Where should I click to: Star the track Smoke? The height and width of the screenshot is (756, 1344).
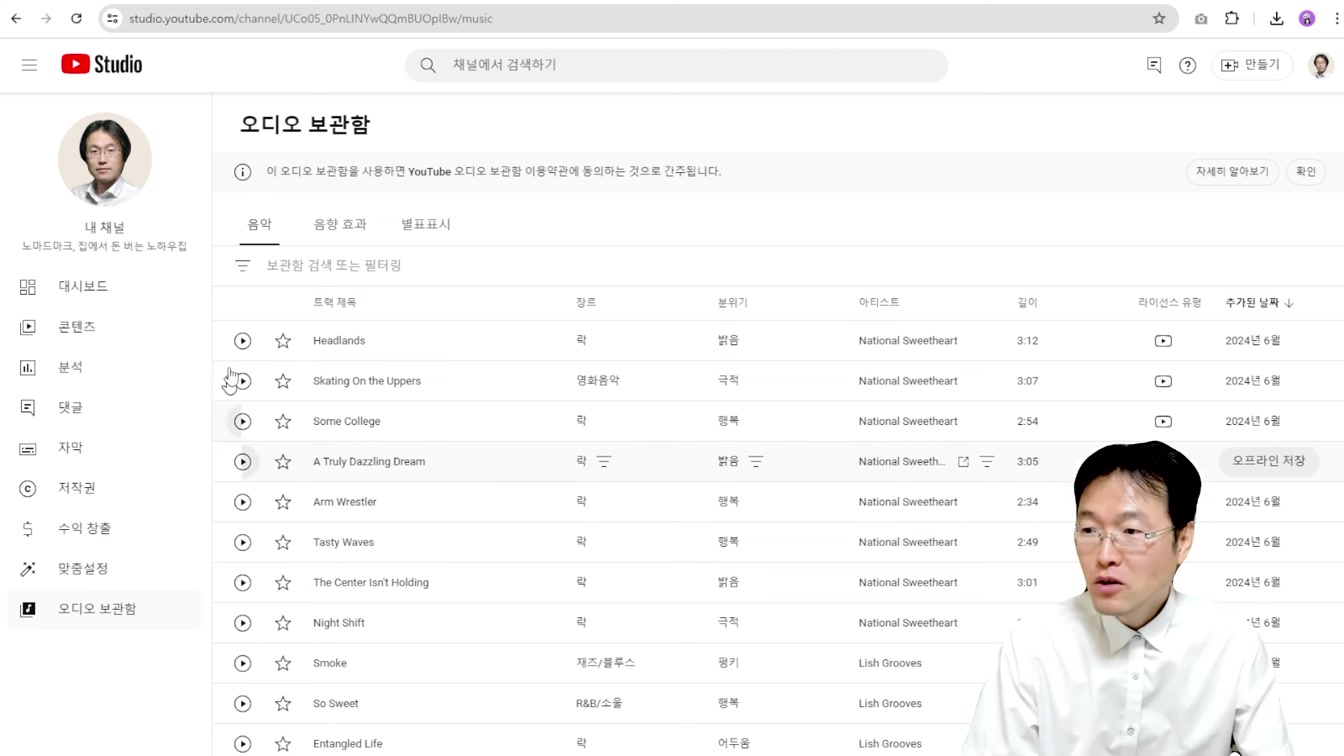[x=283, y=663]
